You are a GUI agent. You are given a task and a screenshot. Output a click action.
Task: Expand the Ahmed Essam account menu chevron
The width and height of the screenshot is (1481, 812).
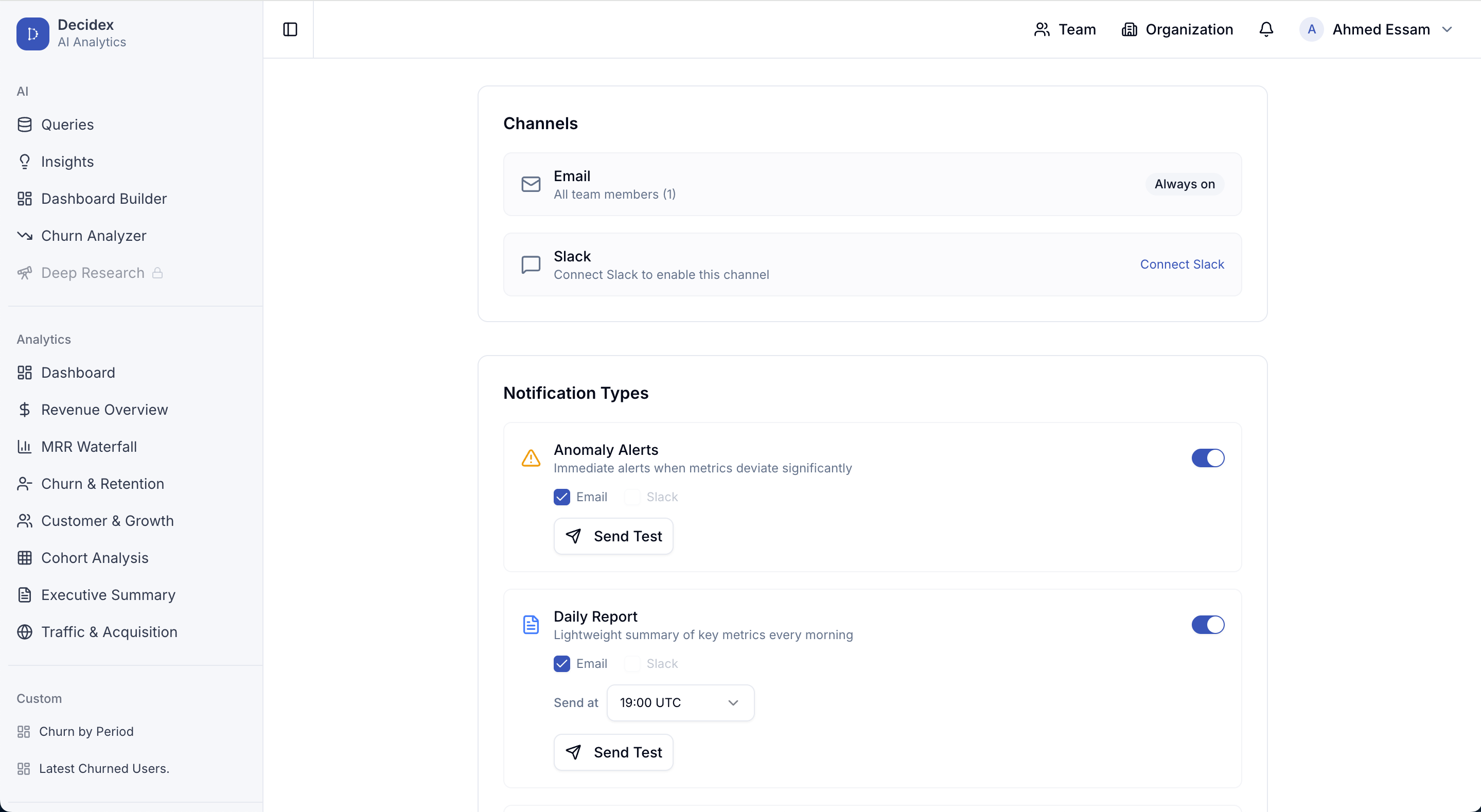point(1447,29)
